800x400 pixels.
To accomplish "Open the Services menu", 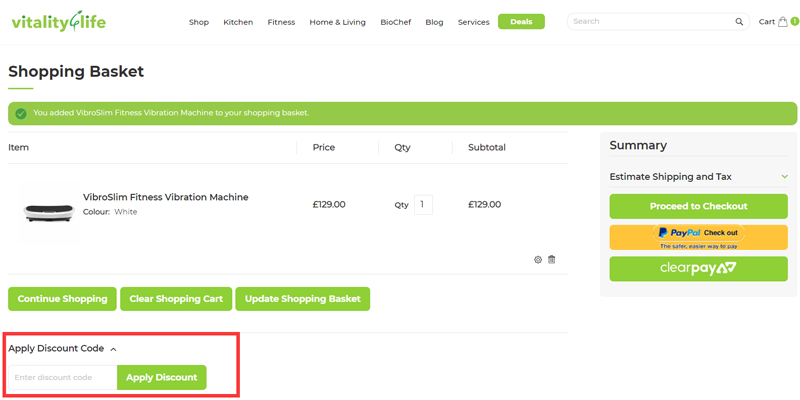I will (473, 22).
